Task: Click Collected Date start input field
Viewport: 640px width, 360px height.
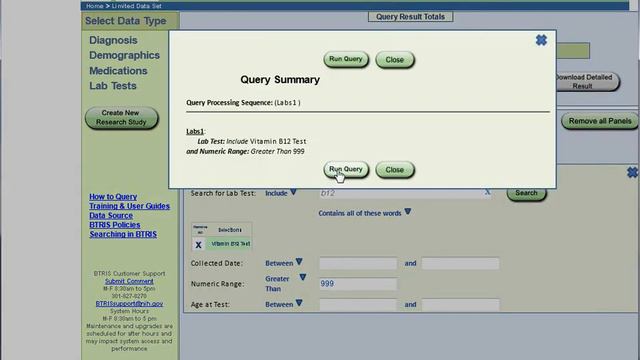Action: click(358, 263)
